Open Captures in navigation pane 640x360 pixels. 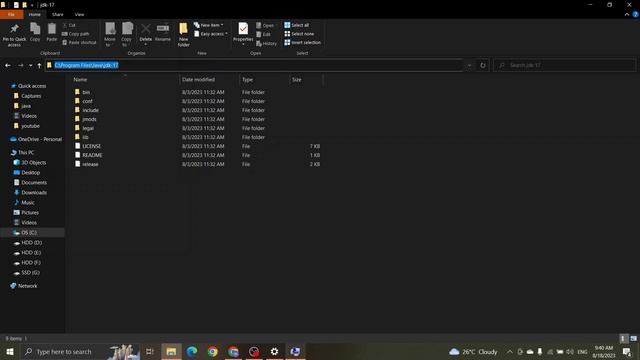coord(31,96)
